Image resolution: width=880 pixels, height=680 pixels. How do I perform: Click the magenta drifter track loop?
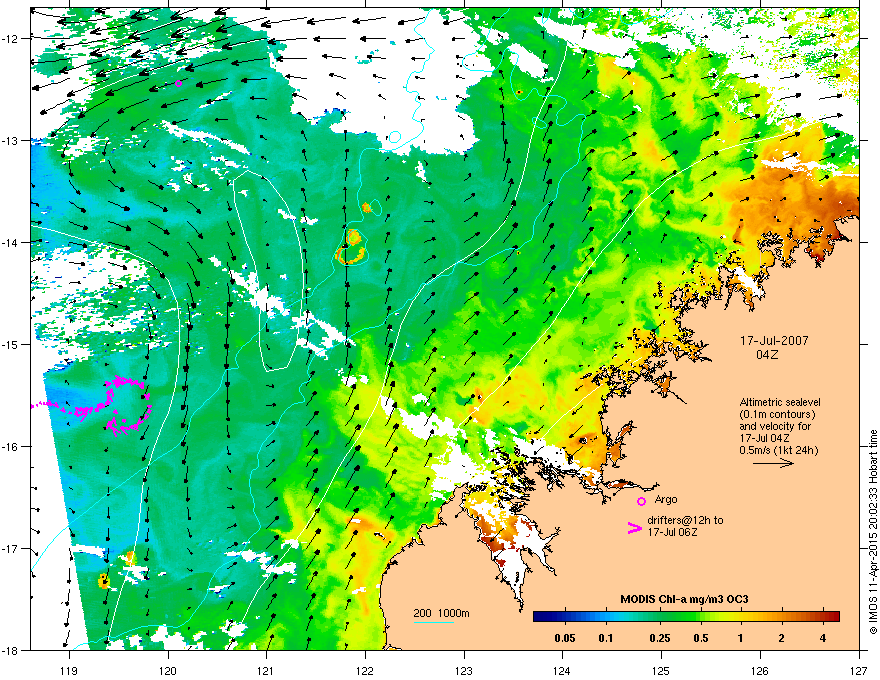click(x=128, y=406)
